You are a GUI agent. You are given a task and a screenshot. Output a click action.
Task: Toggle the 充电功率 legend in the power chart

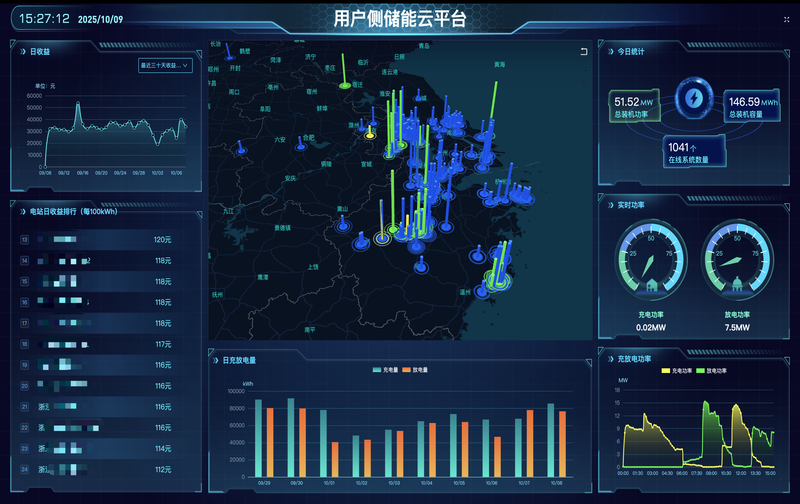pyautogui.click(x=682, y=370)
